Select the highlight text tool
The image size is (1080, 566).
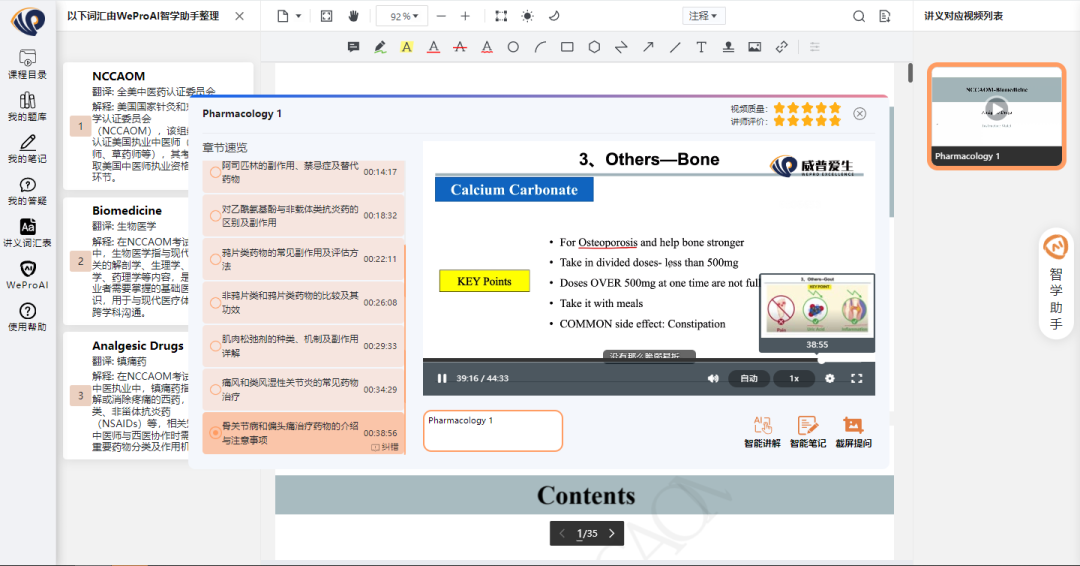(x=407, y=47)
